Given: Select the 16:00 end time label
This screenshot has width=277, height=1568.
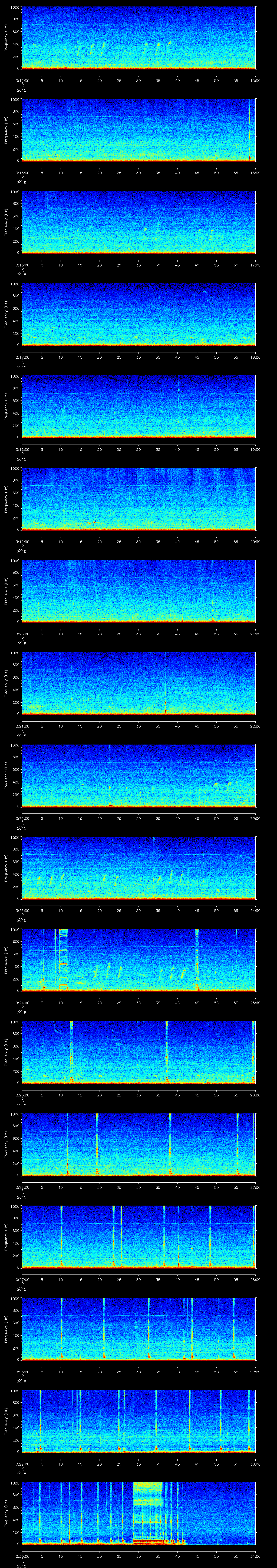Looking at the screenshot, I should 256,172.
